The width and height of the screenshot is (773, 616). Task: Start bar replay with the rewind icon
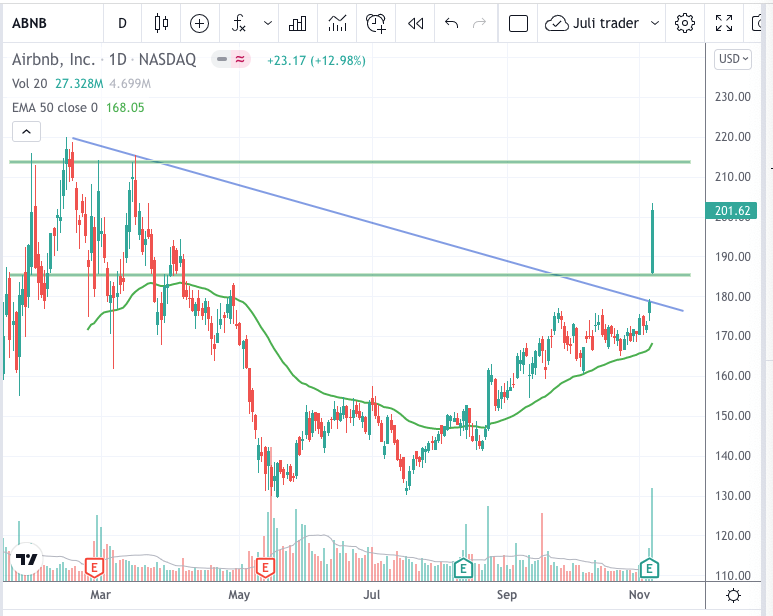(x=415, y=23)
